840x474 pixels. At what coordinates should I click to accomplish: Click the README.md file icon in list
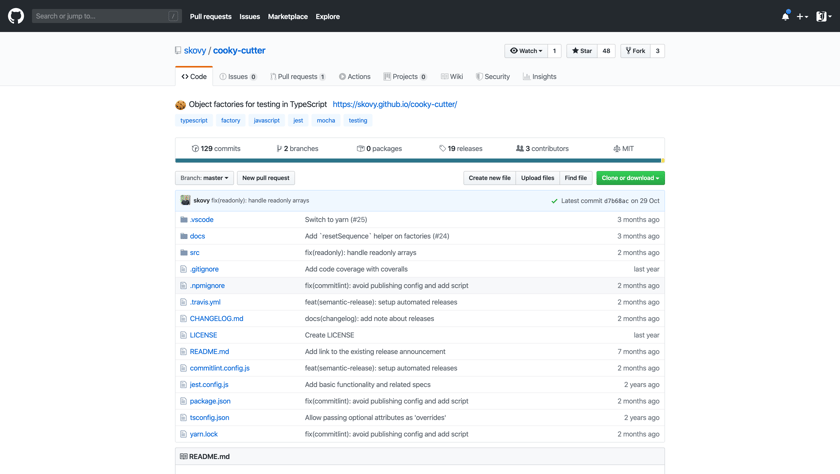(184, 352)
